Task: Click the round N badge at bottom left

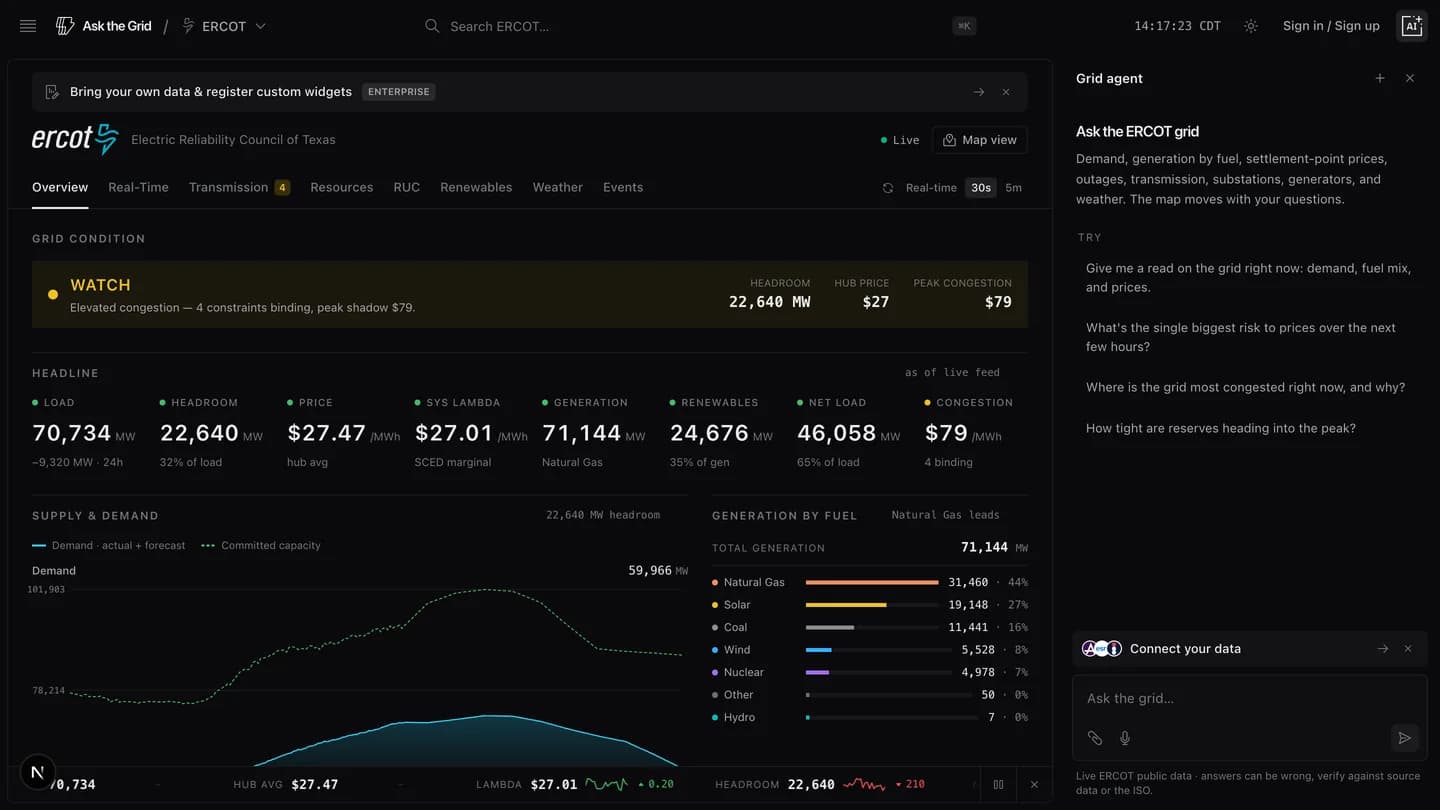Action: (37, 772)
